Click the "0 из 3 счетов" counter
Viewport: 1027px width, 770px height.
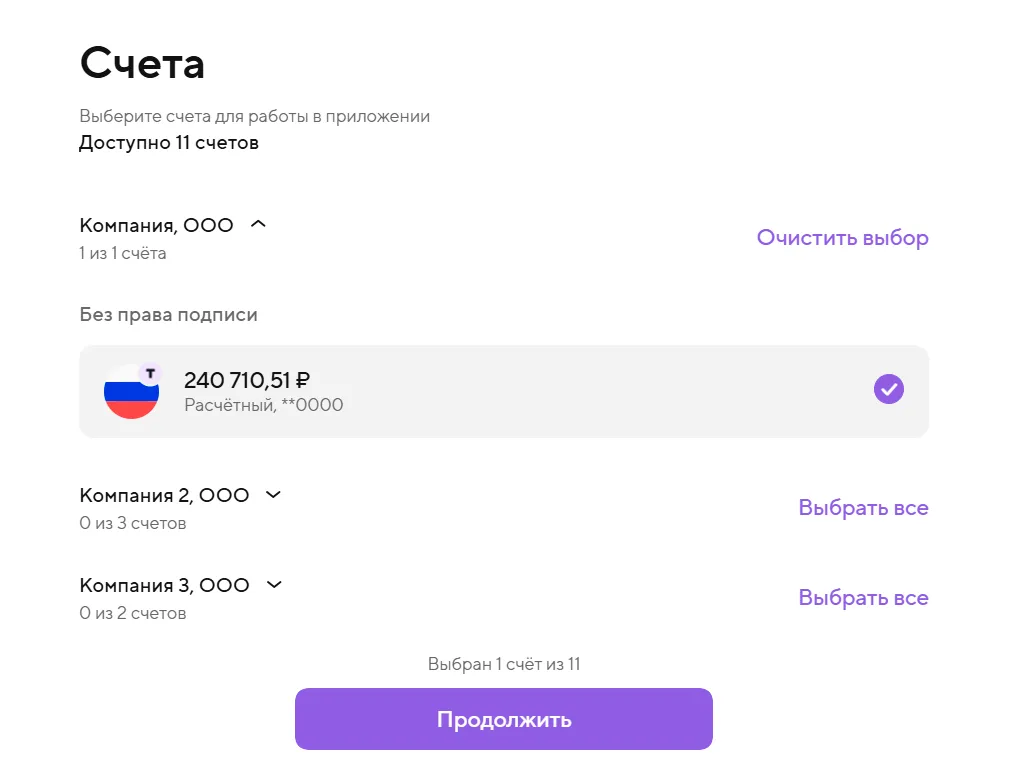133,523
